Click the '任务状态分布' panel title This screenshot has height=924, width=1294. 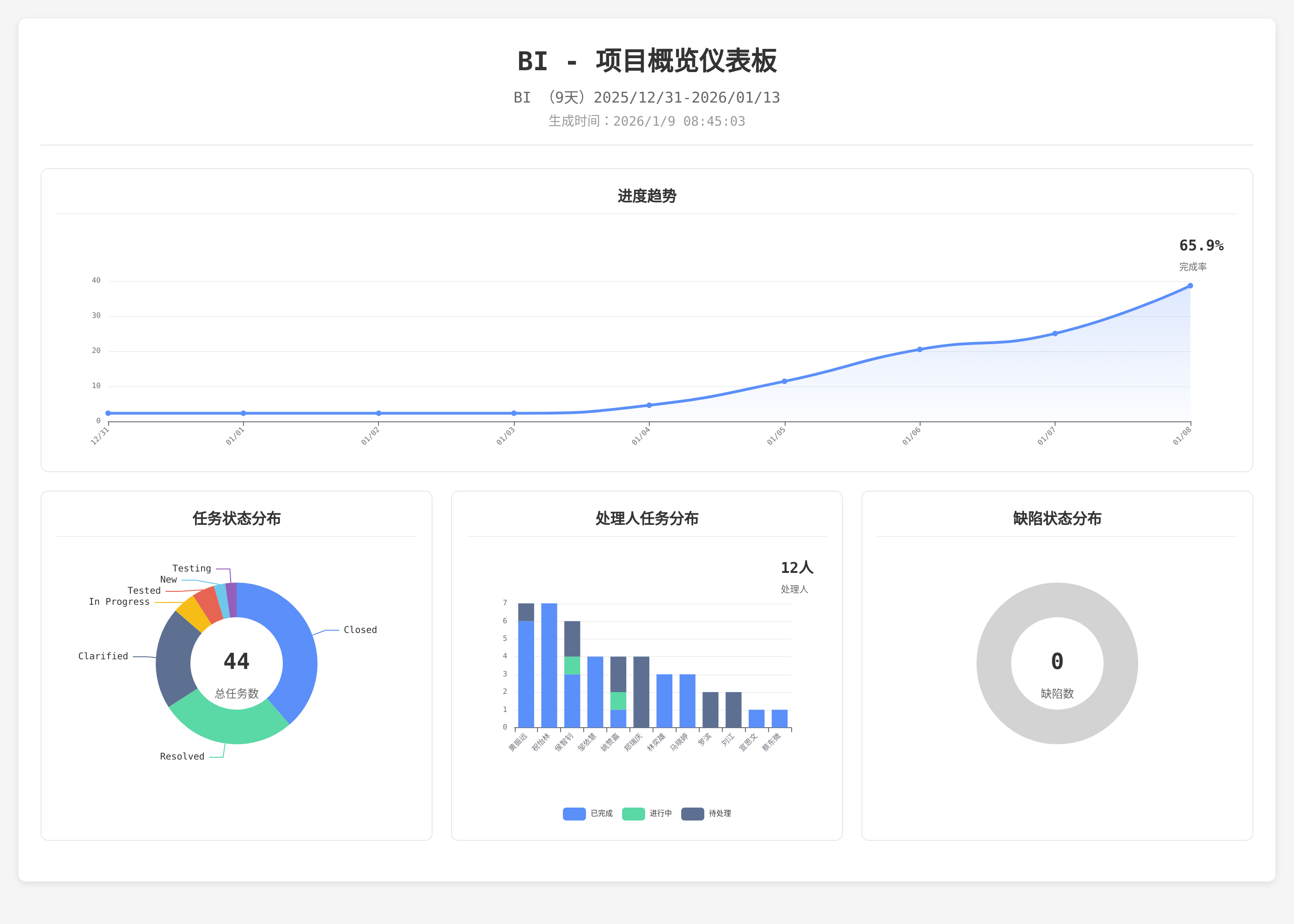pos(237,518)
